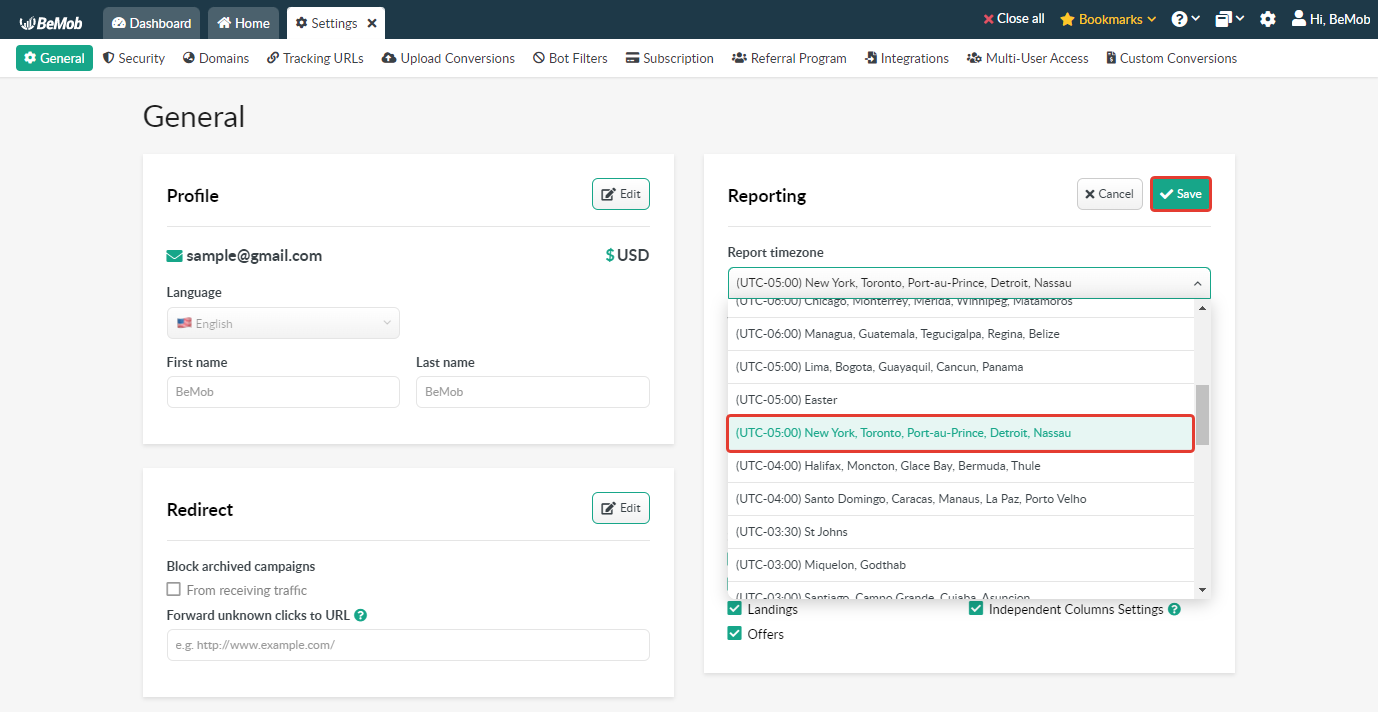Viewport: 1378px width, 712px height.
Task: Uncheck the Offers checkbox
Action: (735, 634)
